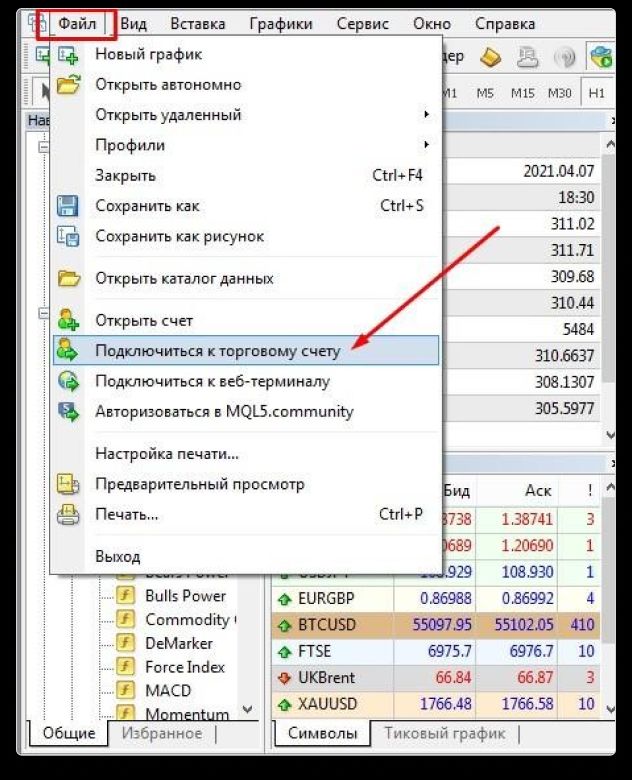This screenshot has height=780, width=632.
Task: Open the Вставка menu
Action: pos(198,24)
